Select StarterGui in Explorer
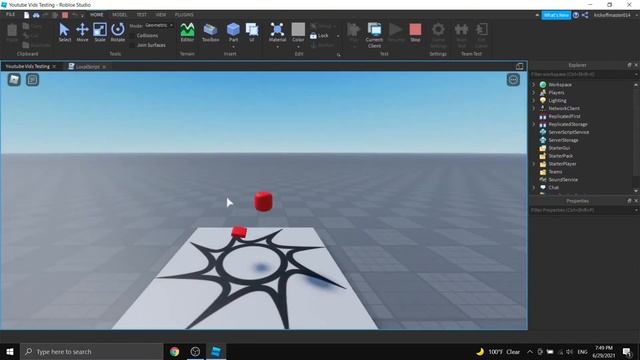Screen dimensions: 640x360 point(559,148)
